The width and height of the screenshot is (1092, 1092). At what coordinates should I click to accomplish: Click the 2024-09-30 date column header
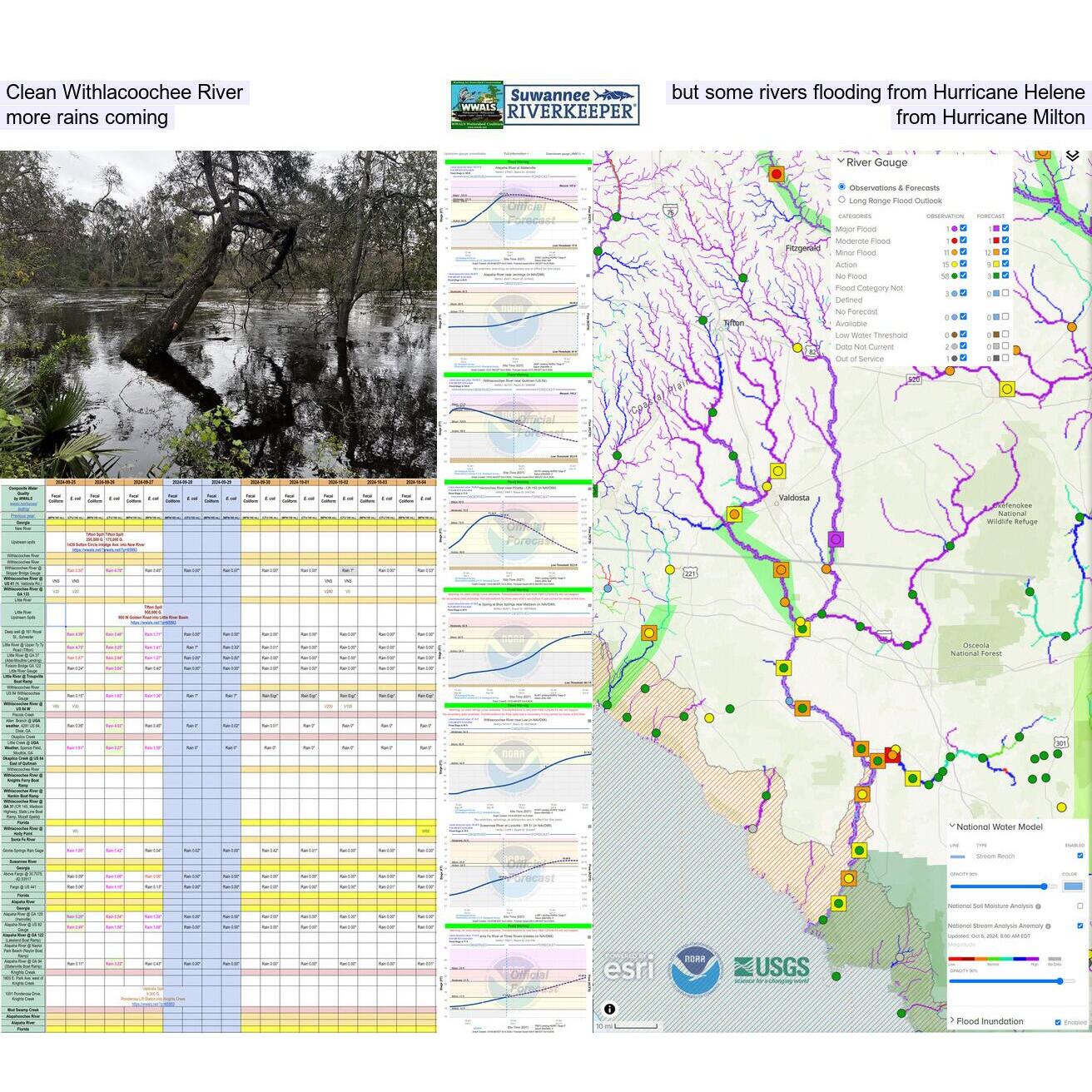(x=261, y=482)
